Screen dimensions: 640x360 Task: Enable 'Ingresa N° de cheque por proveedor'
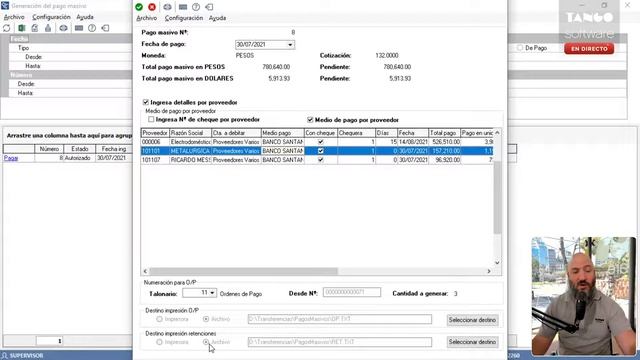click(x=151, y=119)
